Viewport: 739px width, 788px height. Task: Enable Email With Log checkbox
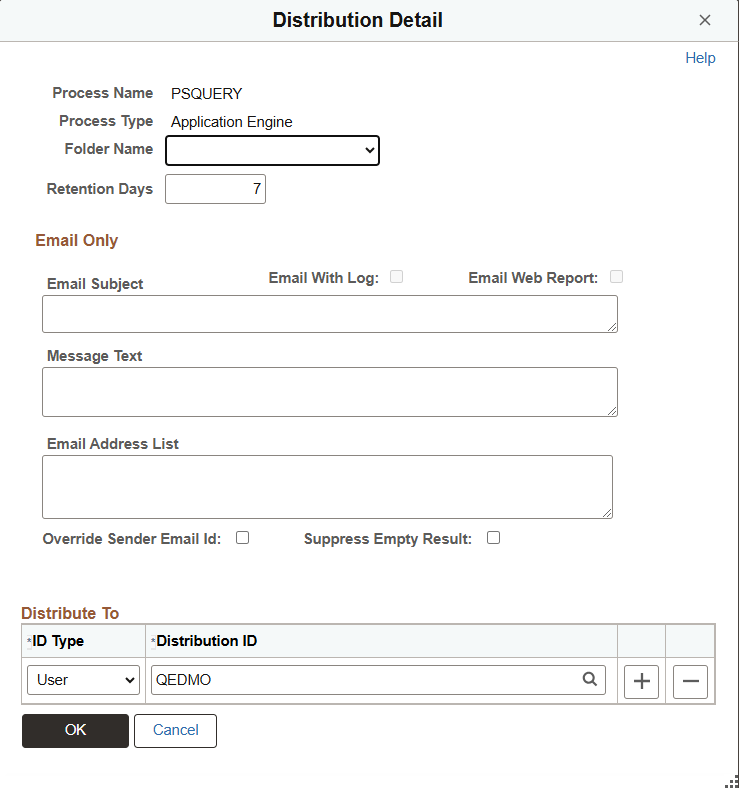(x=396, y=276)
